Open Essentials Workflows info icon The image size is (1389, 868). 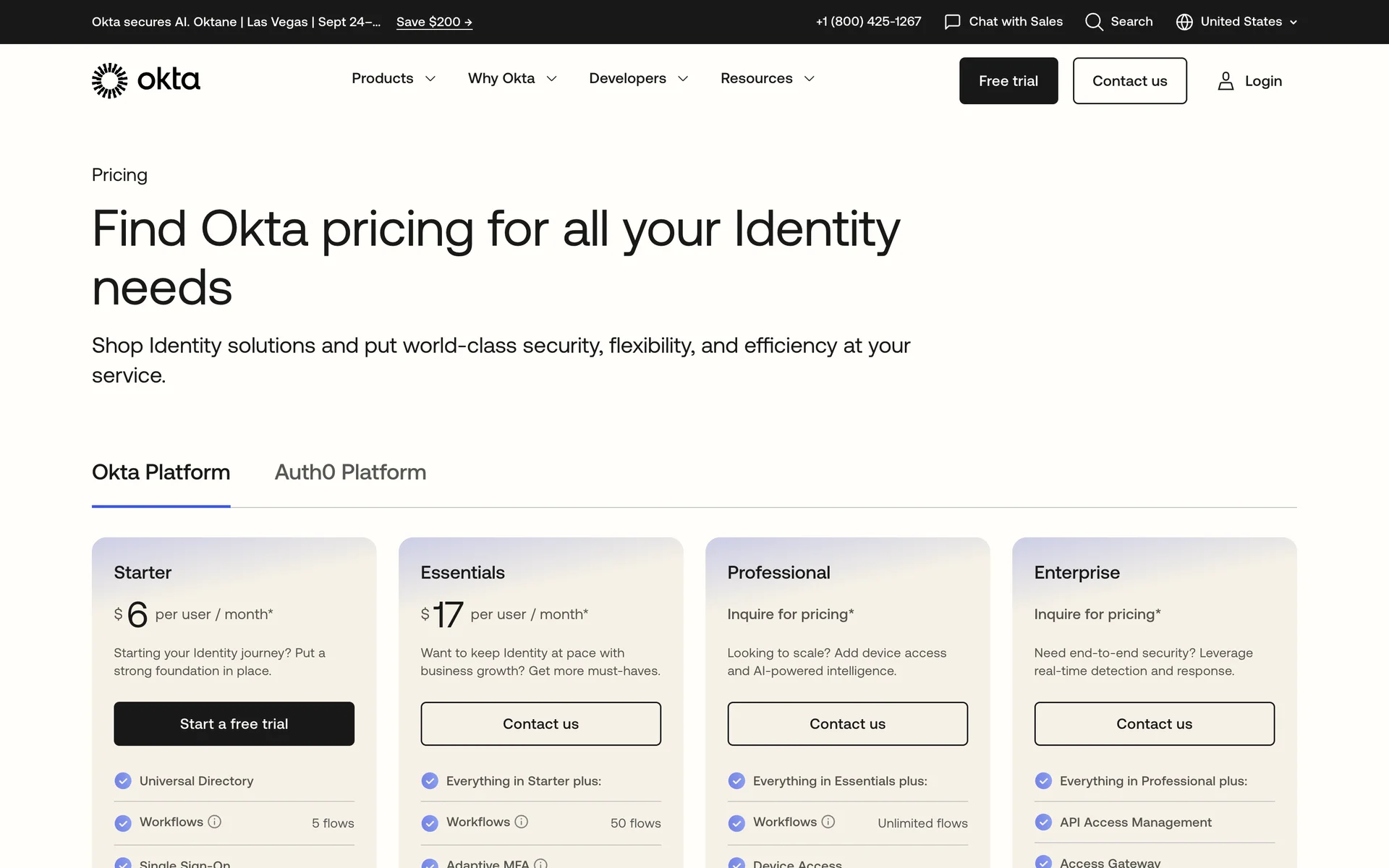coord(522,822)
